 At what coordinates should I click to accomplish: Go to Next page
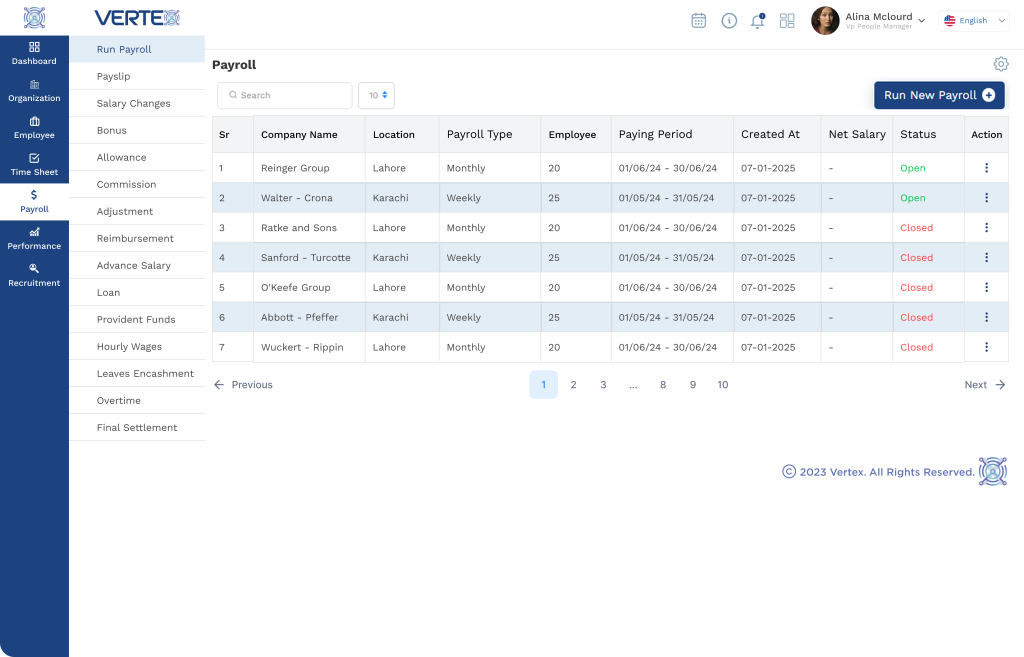pos(985,385)
